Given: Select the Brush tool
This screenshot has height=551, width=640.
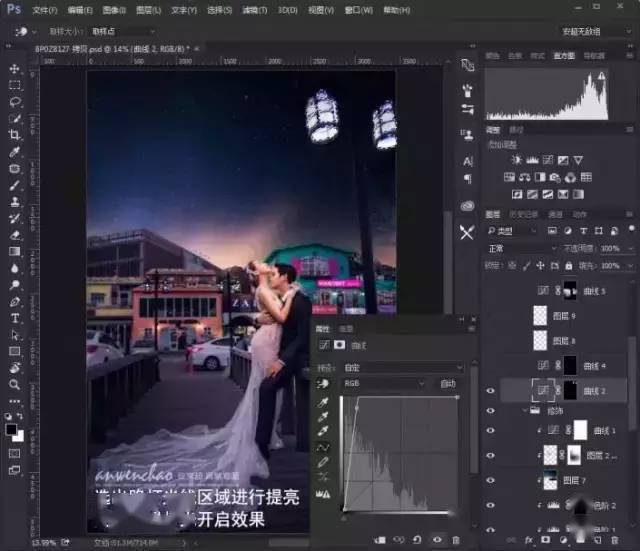Looking at the screenshot, I should 14,185.
